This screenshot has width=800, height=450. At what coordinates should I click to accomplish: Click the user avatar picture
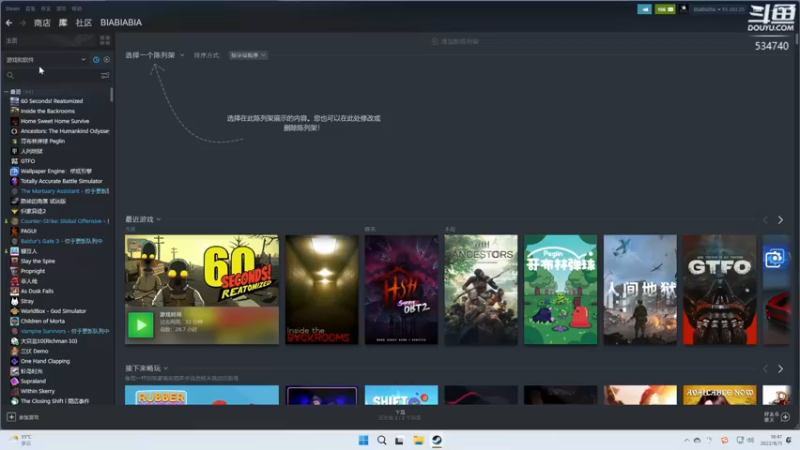point(684,9)
